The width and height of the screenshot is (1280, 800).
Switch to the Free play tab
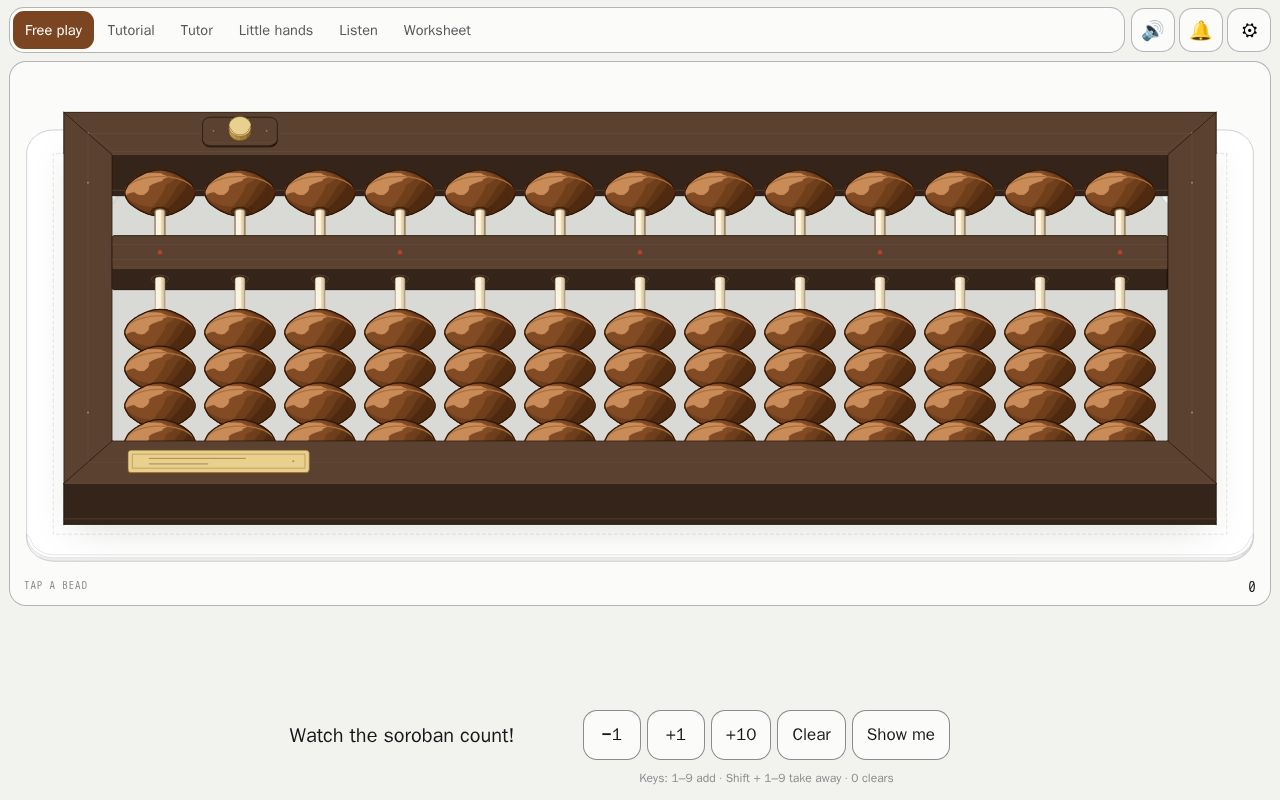point(53,30)
